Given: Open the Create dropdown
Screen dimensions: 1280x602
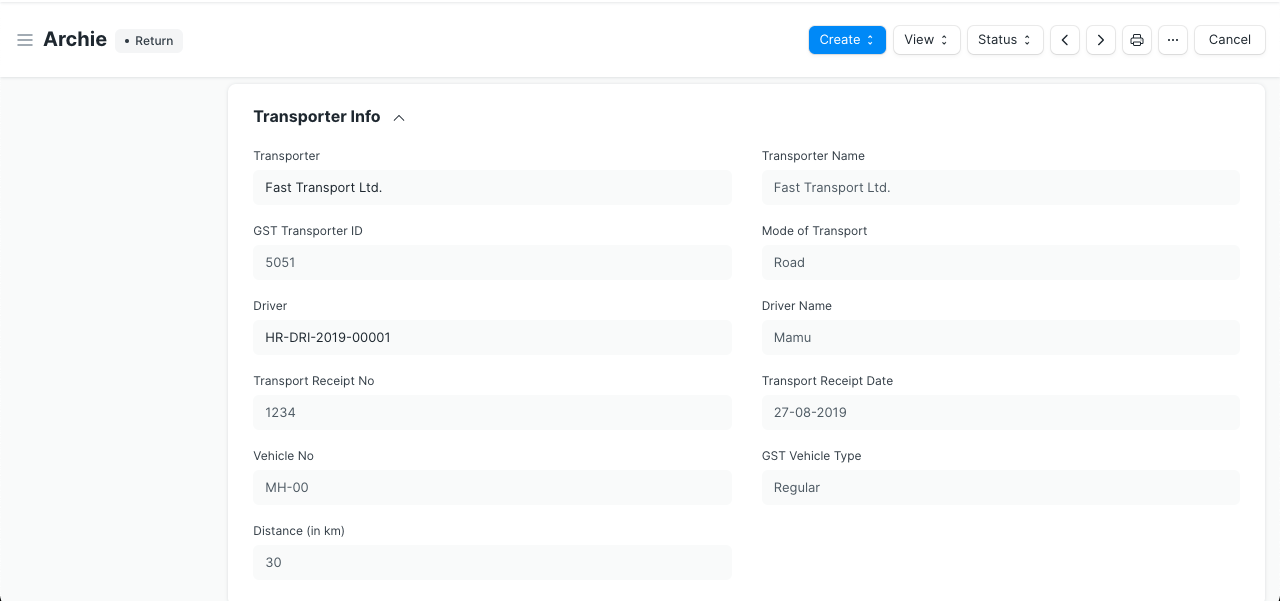Looking at the screenshot, I should pos(847,40).
